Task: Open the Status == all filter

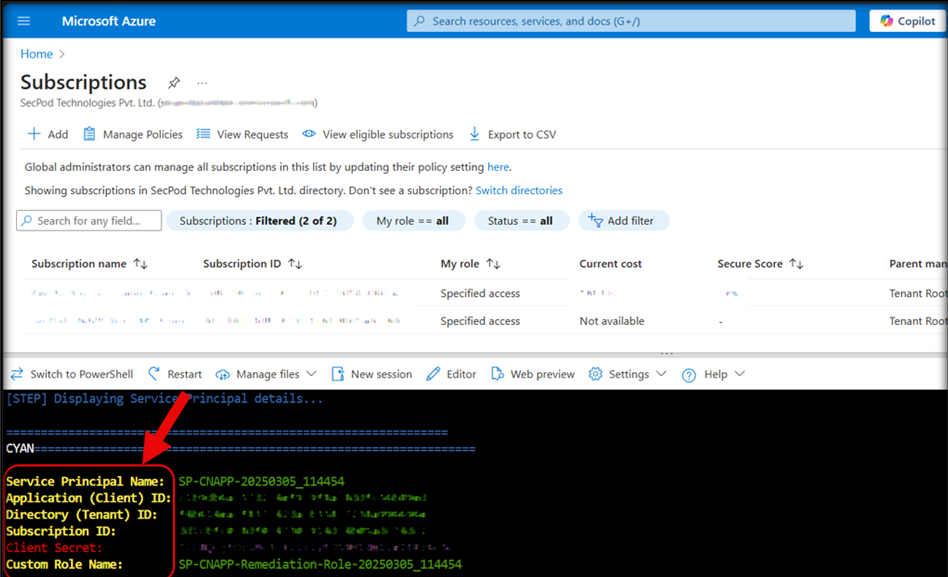Action: 521,221
